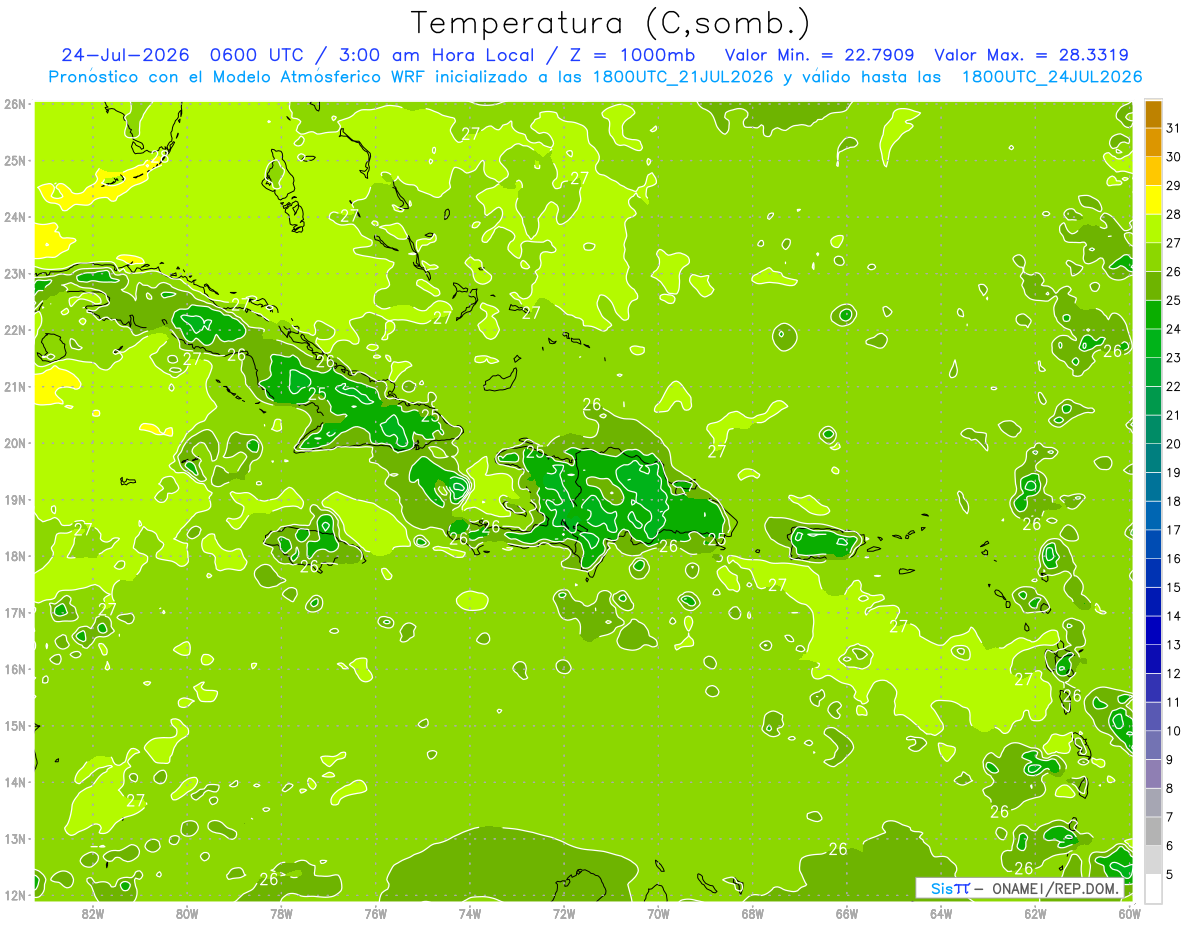Click the "25N" latitude label
This screenshot has width=1200, height=927.
[14, 160]
